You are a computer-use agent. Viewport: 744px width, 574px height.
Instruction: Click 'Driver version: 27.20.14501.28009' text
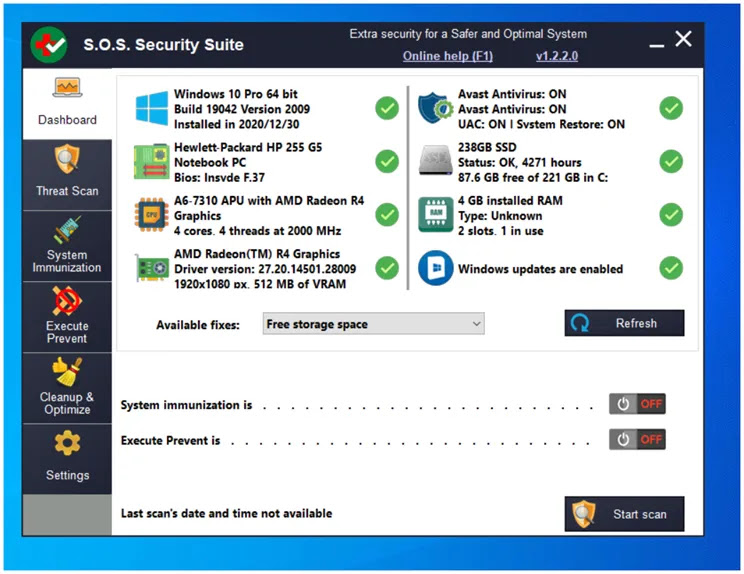(265, 269)
